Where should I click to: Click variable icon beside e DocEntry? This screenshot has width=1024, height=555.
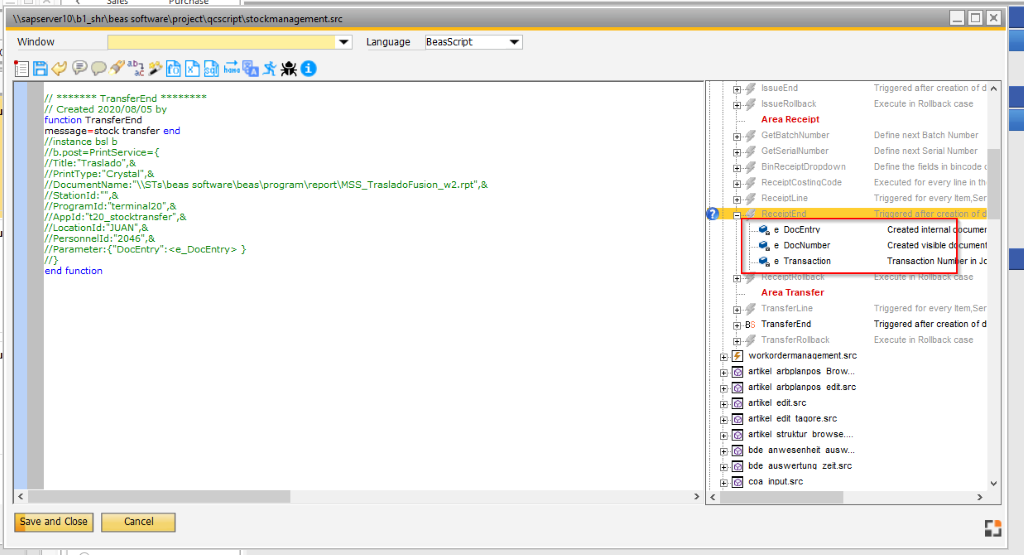(x=763, y=230)
